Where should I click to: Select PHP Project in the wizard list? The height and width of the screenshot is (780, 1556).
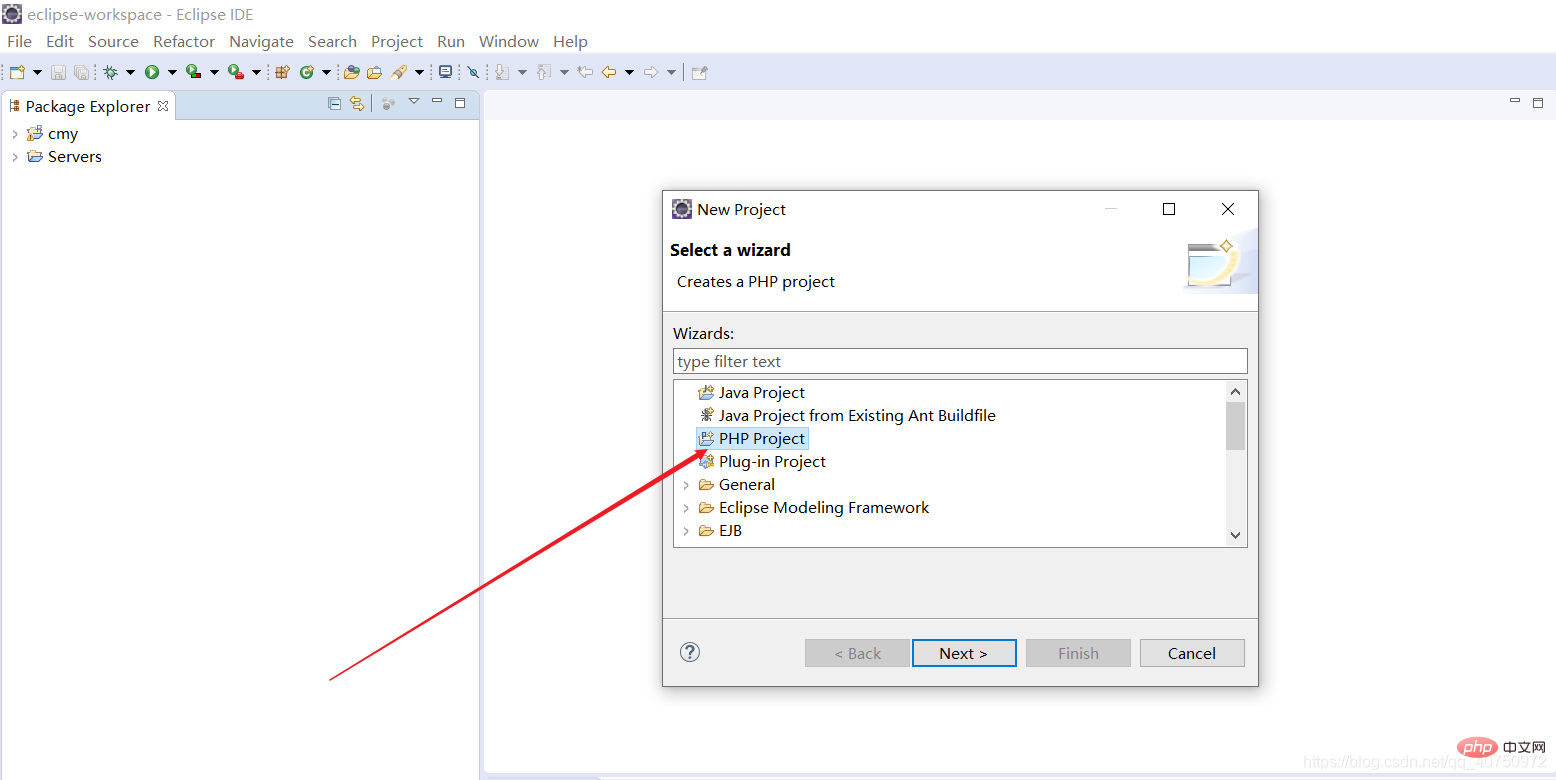(x=762, y=438)
